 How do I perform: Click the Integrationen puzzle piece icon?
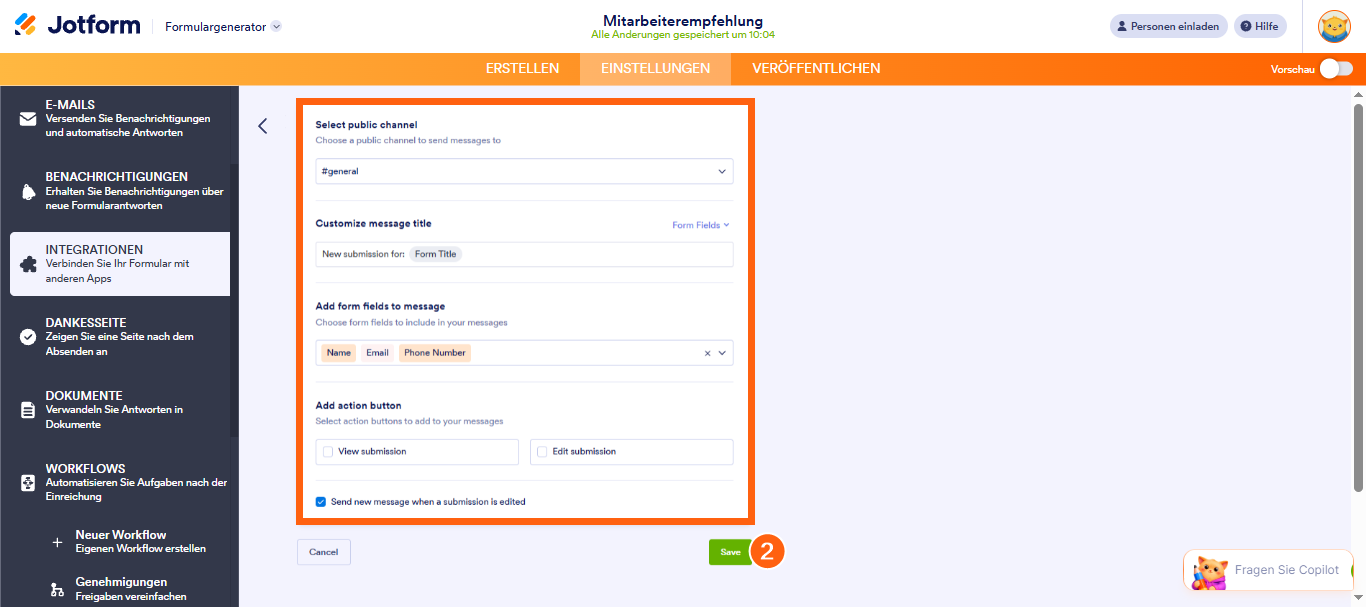[28, 265]
